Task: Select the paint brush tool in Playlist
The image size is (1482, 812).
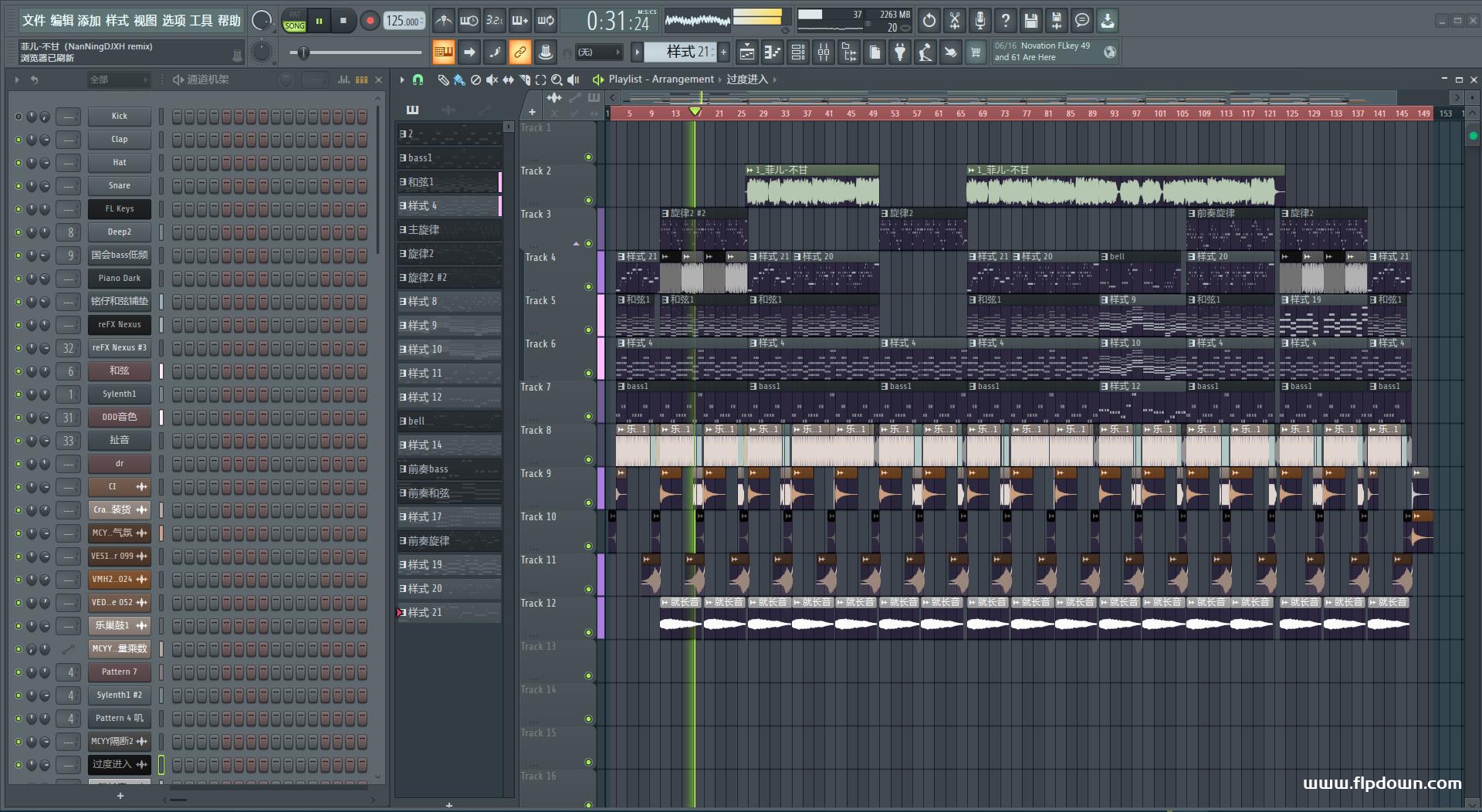Action: 459,80
